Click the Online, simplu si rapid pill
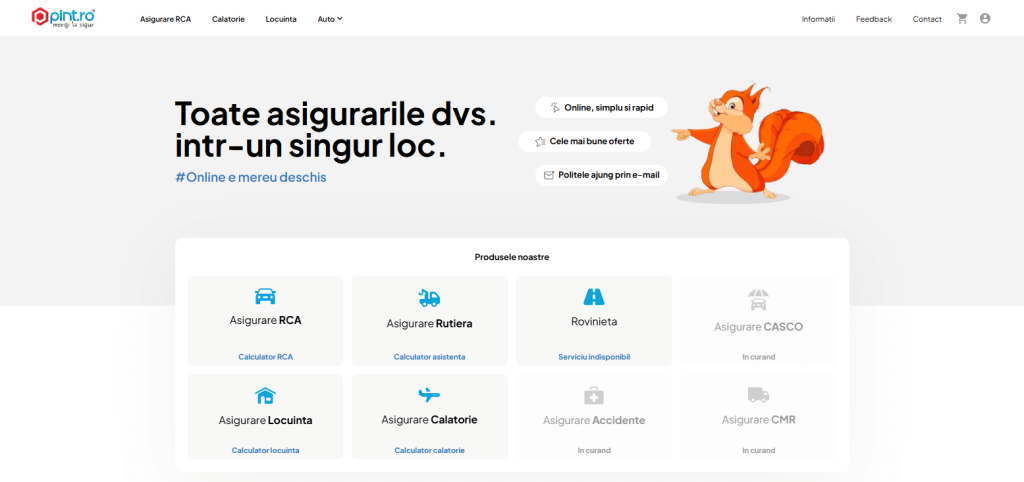 601,108
